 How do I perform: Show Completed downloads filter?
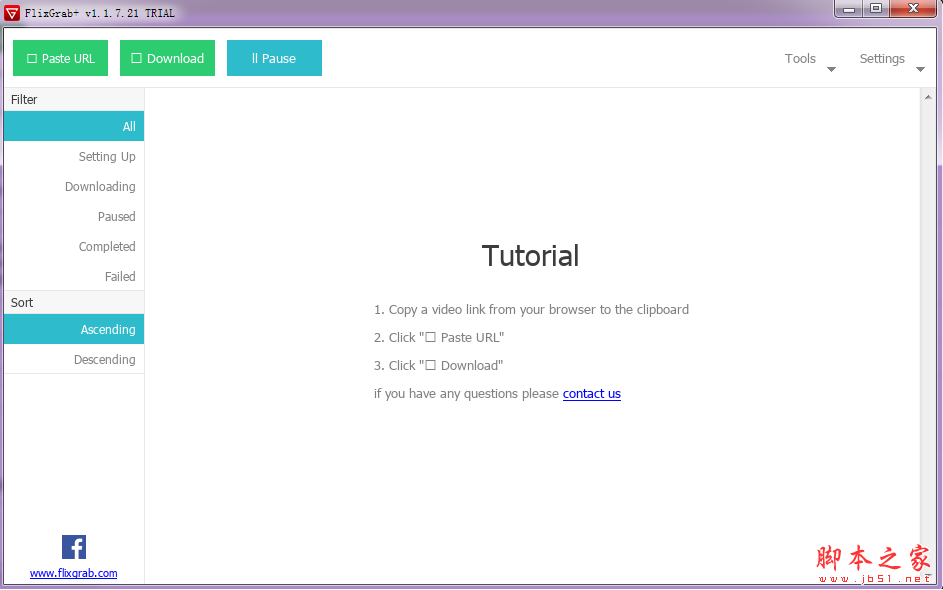[x=72, y=246]
